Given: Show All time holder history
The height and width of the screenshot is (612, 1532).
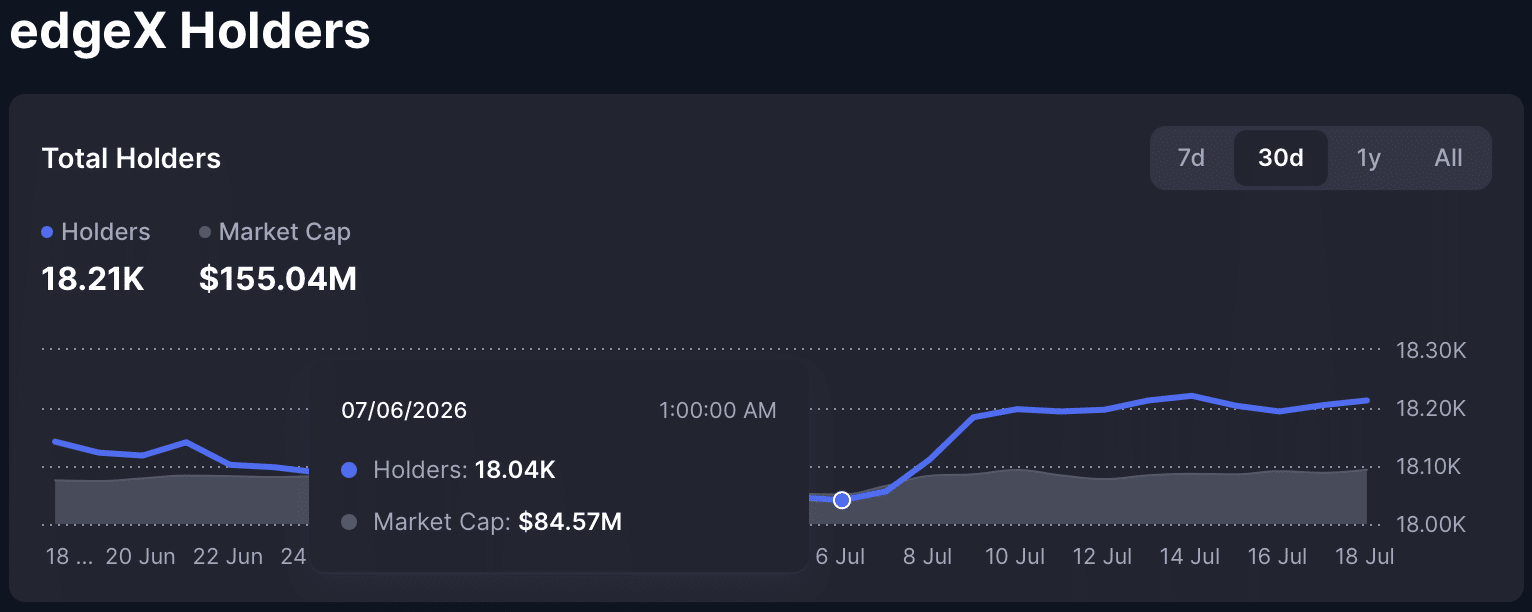Looking at the screenshot, I should pos(1448,158).
